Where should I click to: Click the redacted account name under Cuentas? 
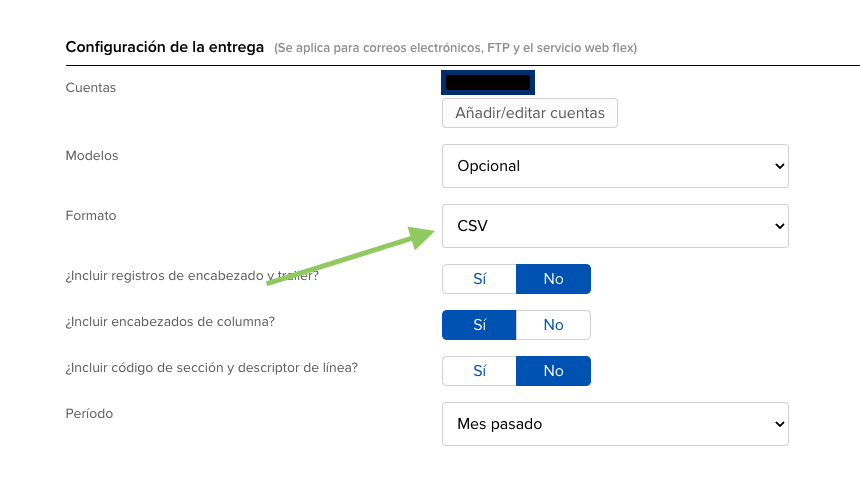[x=488, y=82]
